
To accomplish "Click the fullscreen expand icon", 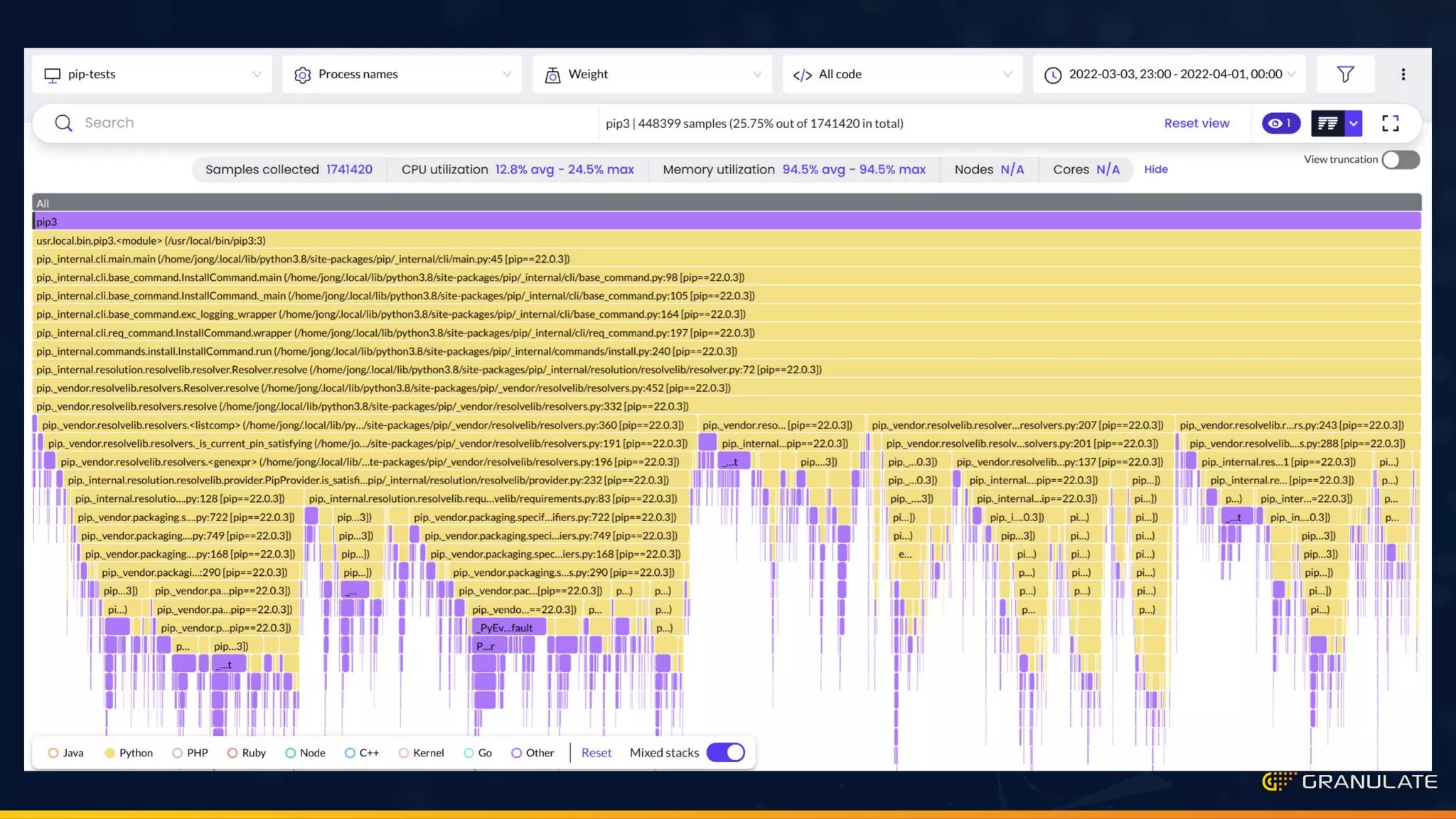I will [1390, 123].
